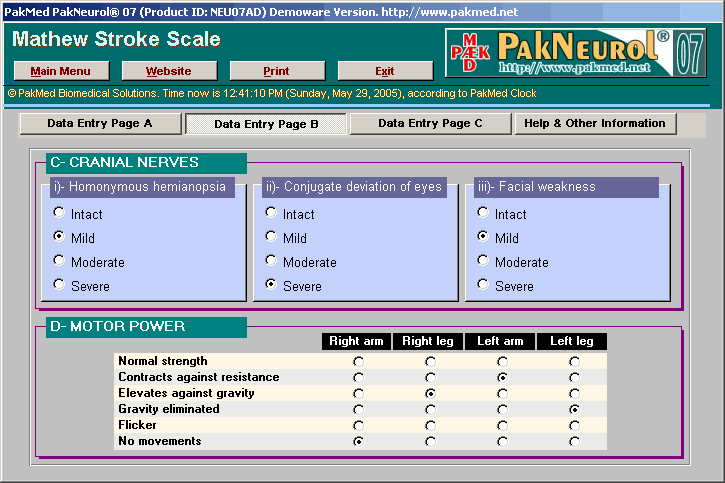Choose Severe for Homonymous hemianopsia
This screenshot has height=483, width=725.
click(x=59, y=284)
